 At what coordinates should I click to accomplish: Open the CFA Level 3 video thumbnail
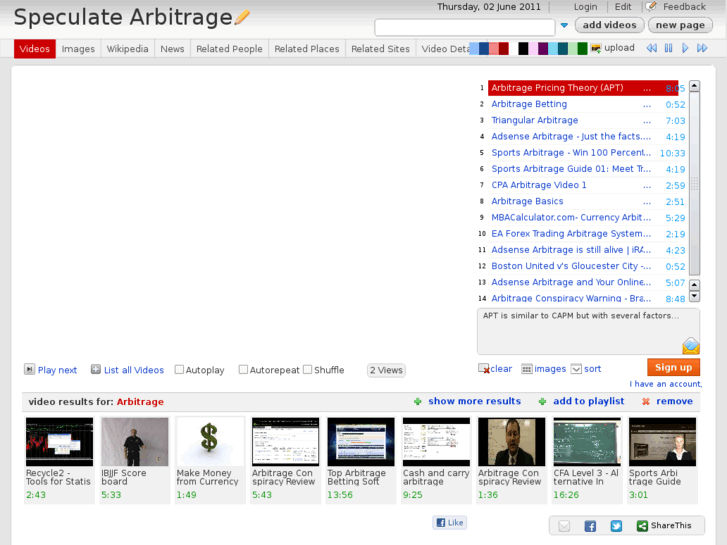(x=587, y=442)
